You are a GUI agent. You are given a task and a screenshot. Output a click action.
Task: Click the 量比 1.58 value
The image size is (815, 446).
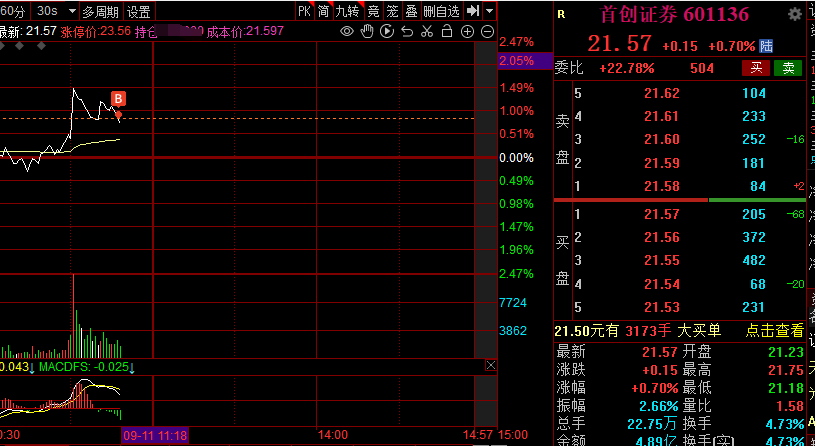(x=790, y=405)
